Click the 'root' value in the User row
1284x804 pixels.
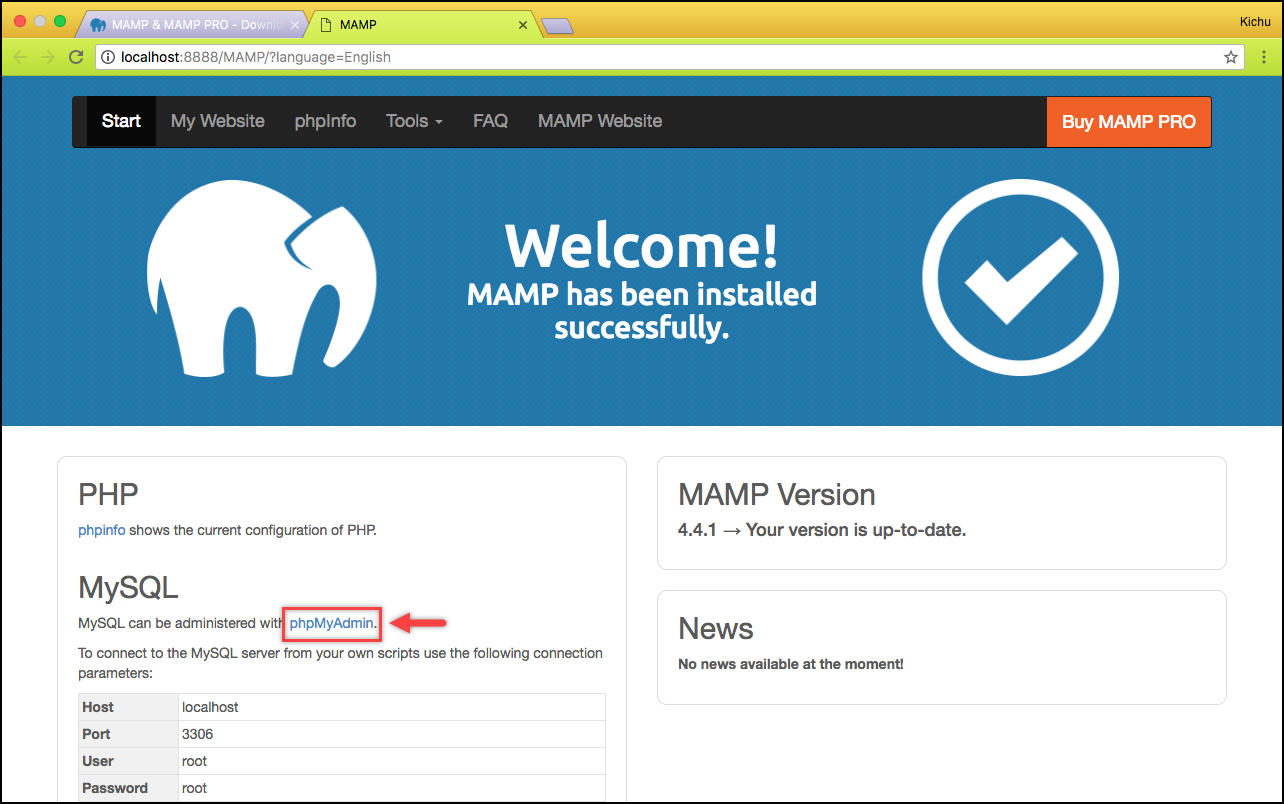click(194, 761)
